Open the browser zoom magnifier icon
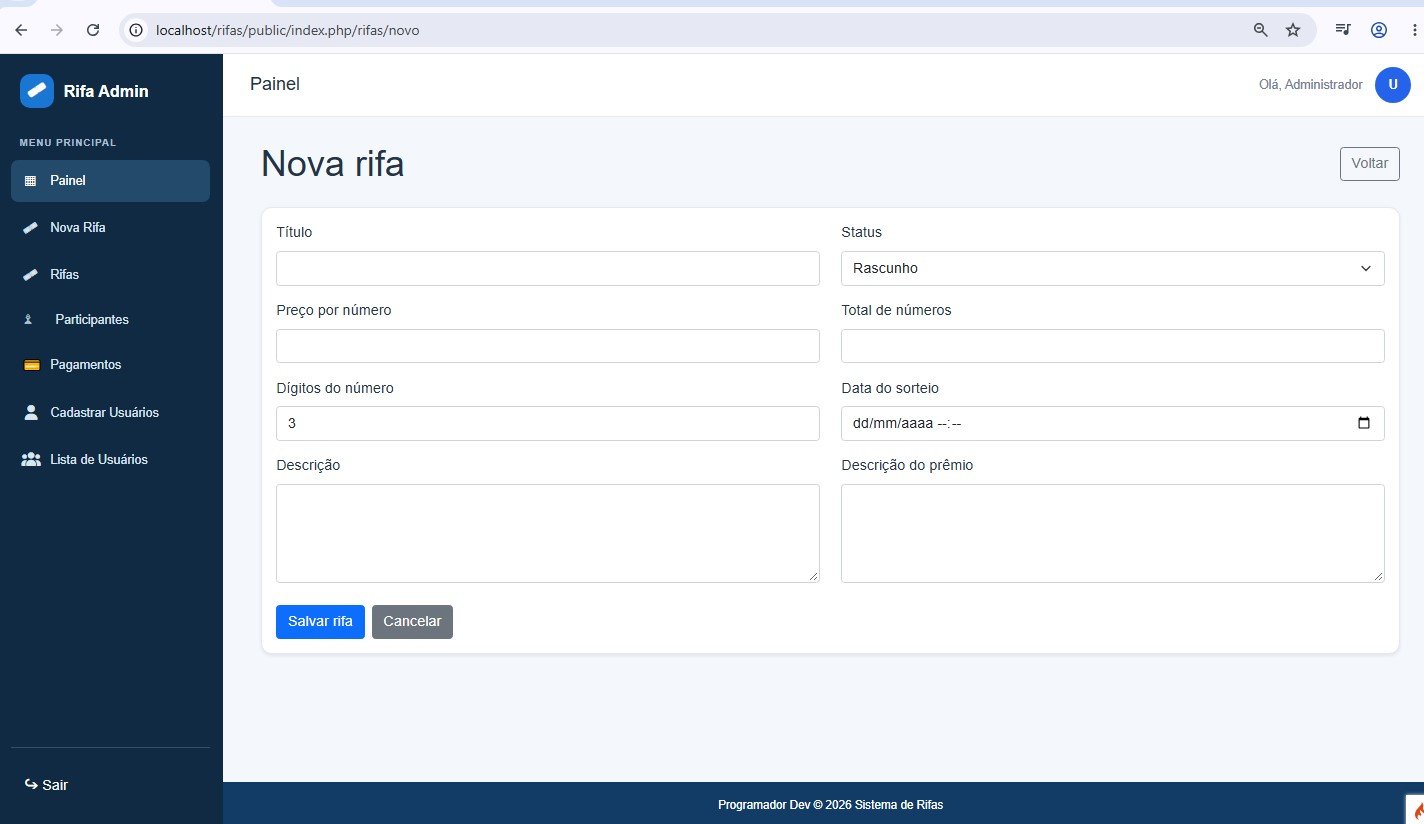Viewport: 1424px width, 824px height. click(x=1261, y=30)
